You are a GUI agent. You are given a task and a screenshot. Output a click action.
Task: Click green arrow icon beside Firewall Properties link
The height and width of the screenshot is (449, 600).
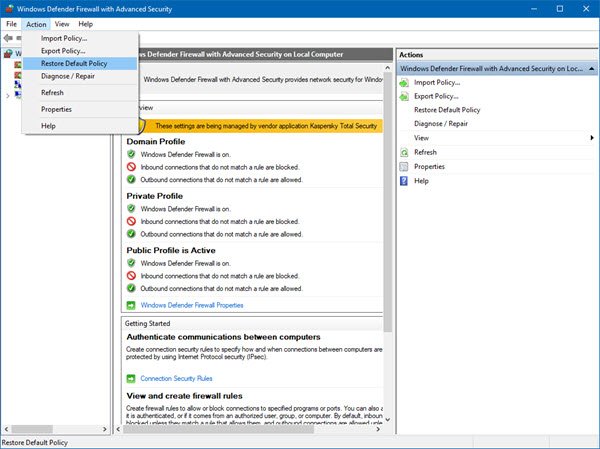(x=131, y=305)
